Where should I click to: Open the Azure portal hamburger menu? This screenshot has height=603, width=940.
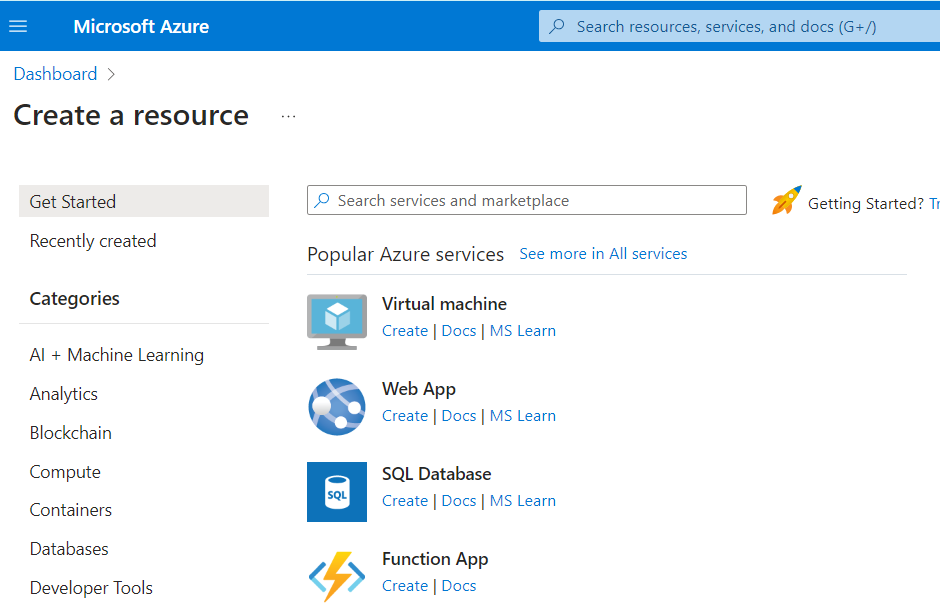click(18, 26)
